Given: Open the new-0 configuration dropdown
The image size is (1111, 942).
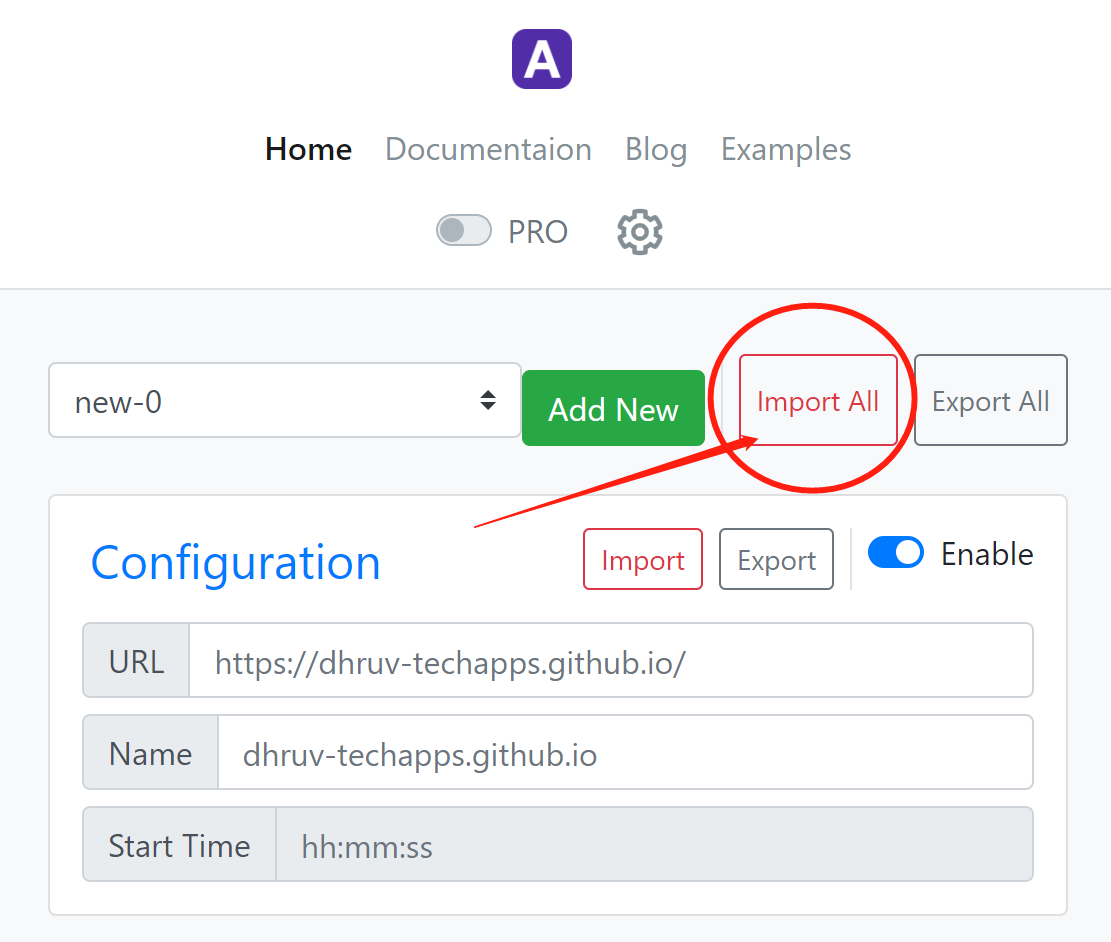Looking at the screenshot, I should point(285,400).
